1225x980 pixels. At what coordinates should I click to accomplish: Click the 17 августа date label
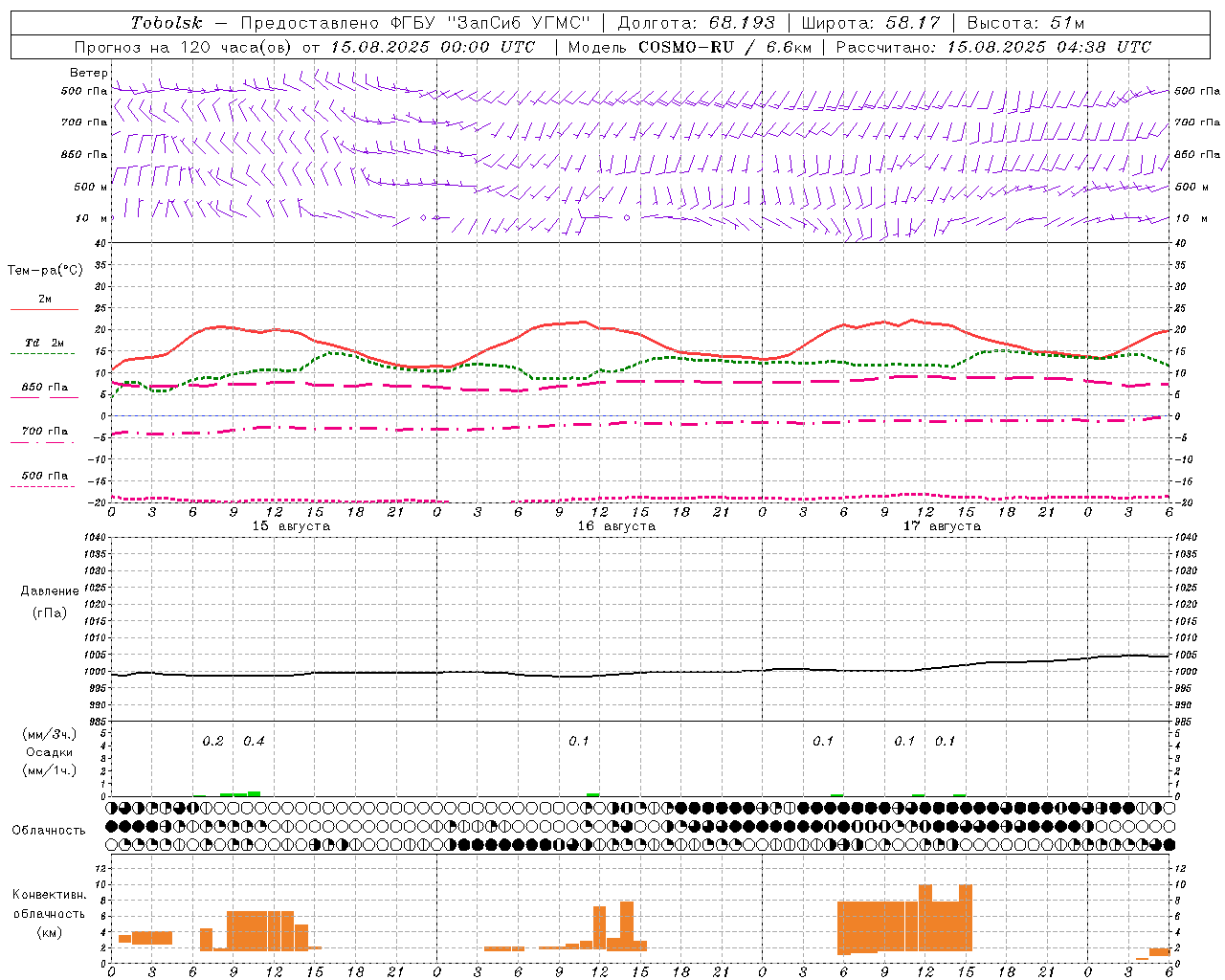pyautogui.click(x=942, y=526)
